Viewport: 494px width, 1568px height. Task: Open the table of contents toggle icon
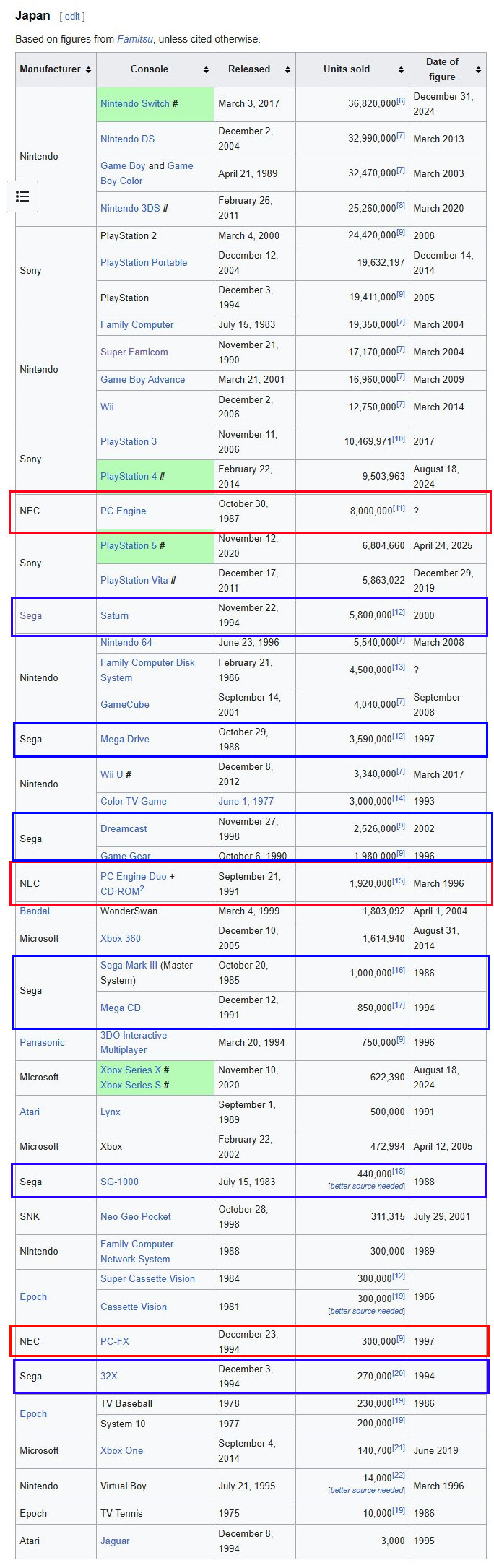tap(22, 196)
